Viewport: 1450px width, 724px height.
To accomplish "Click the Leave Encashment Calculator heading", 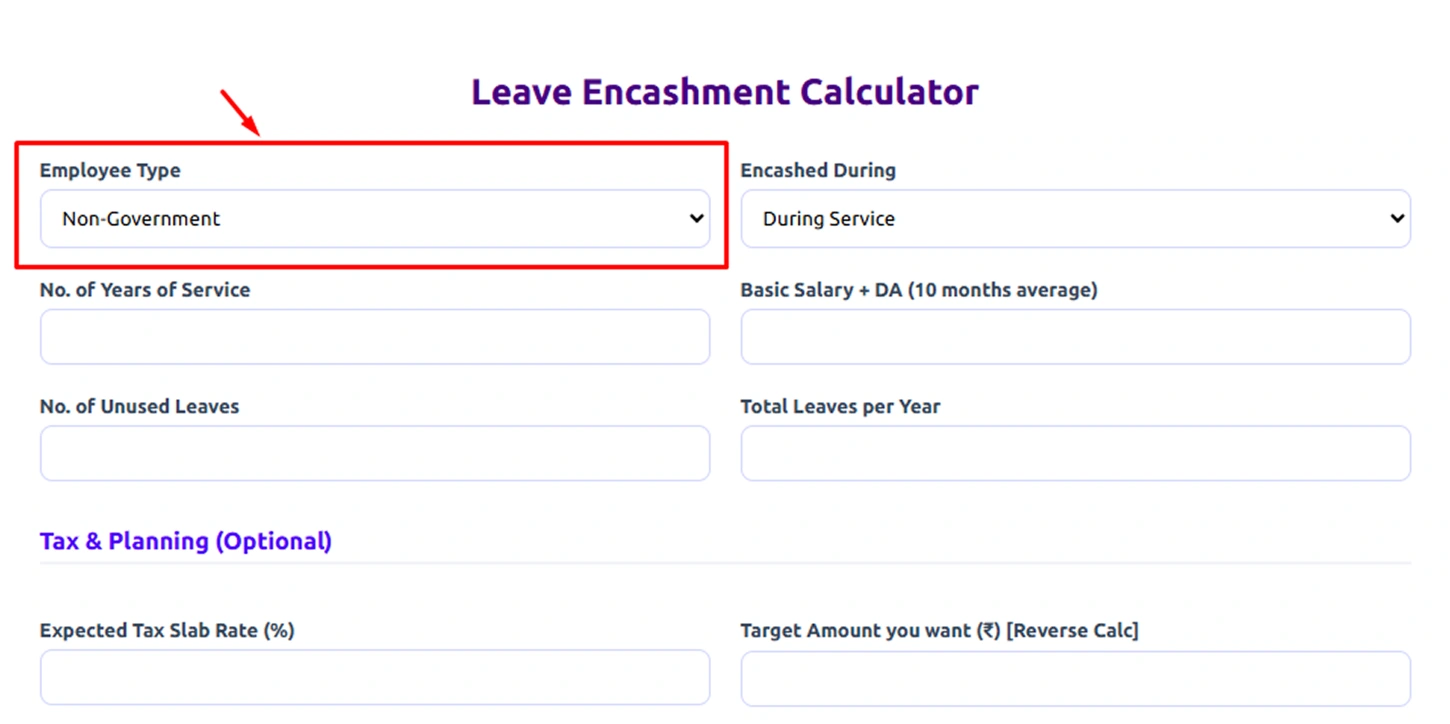I will point(724,92).
